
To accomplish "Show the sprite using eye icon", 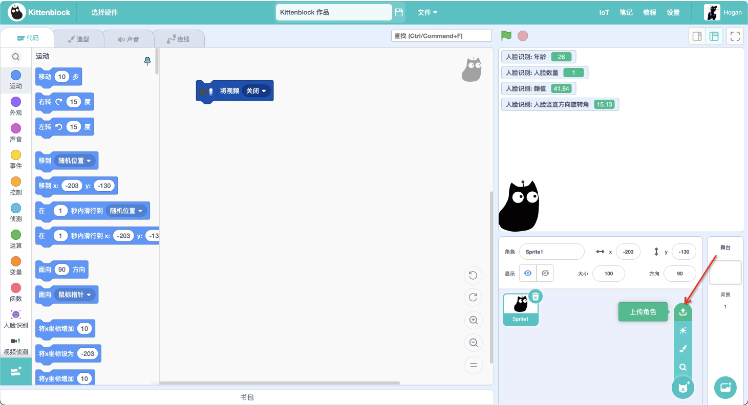I will pos(528,273).
